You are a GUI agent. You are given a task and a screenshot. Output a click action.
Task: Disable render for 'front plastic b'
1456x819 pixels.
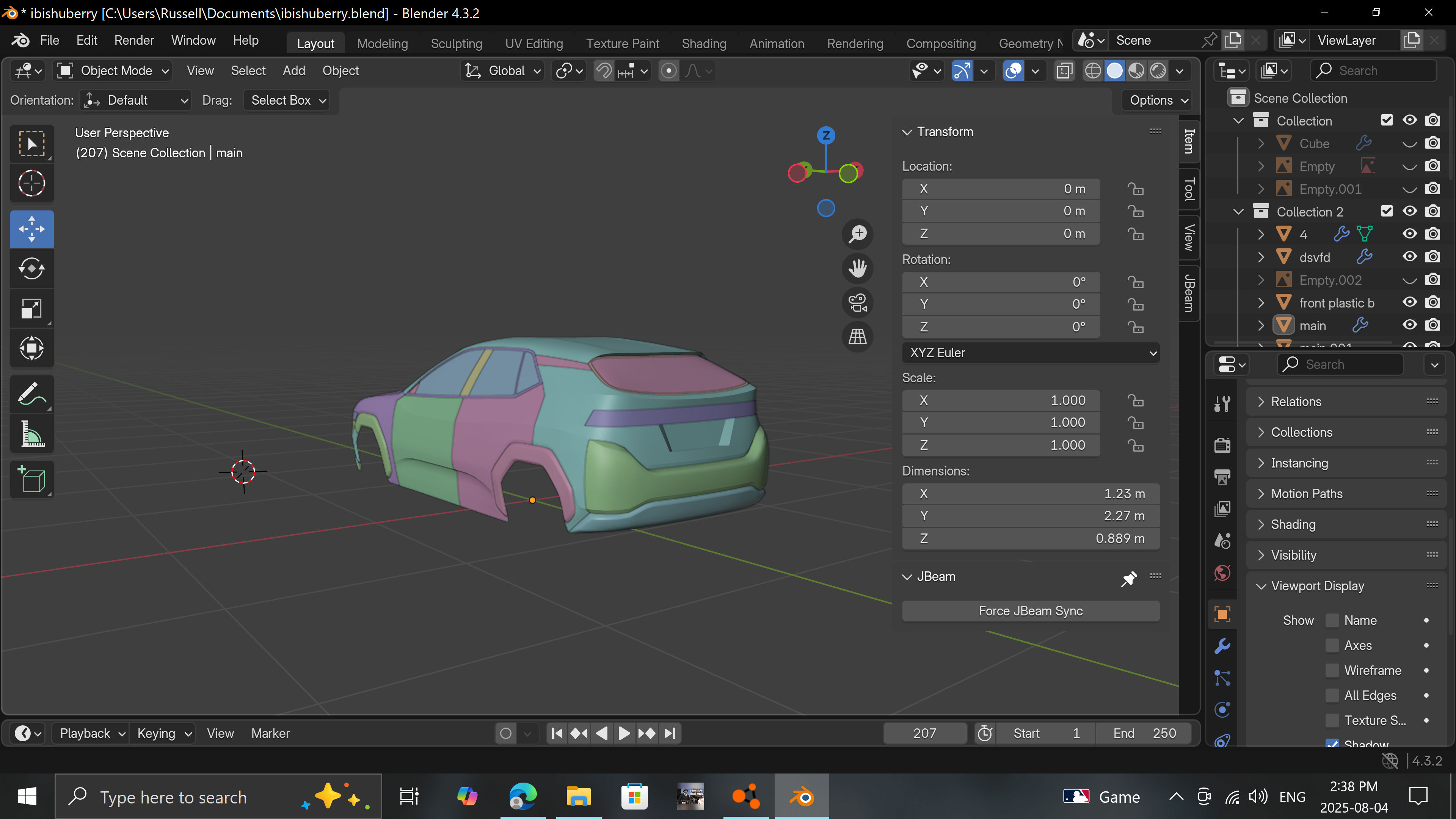tap(1432, 303)
